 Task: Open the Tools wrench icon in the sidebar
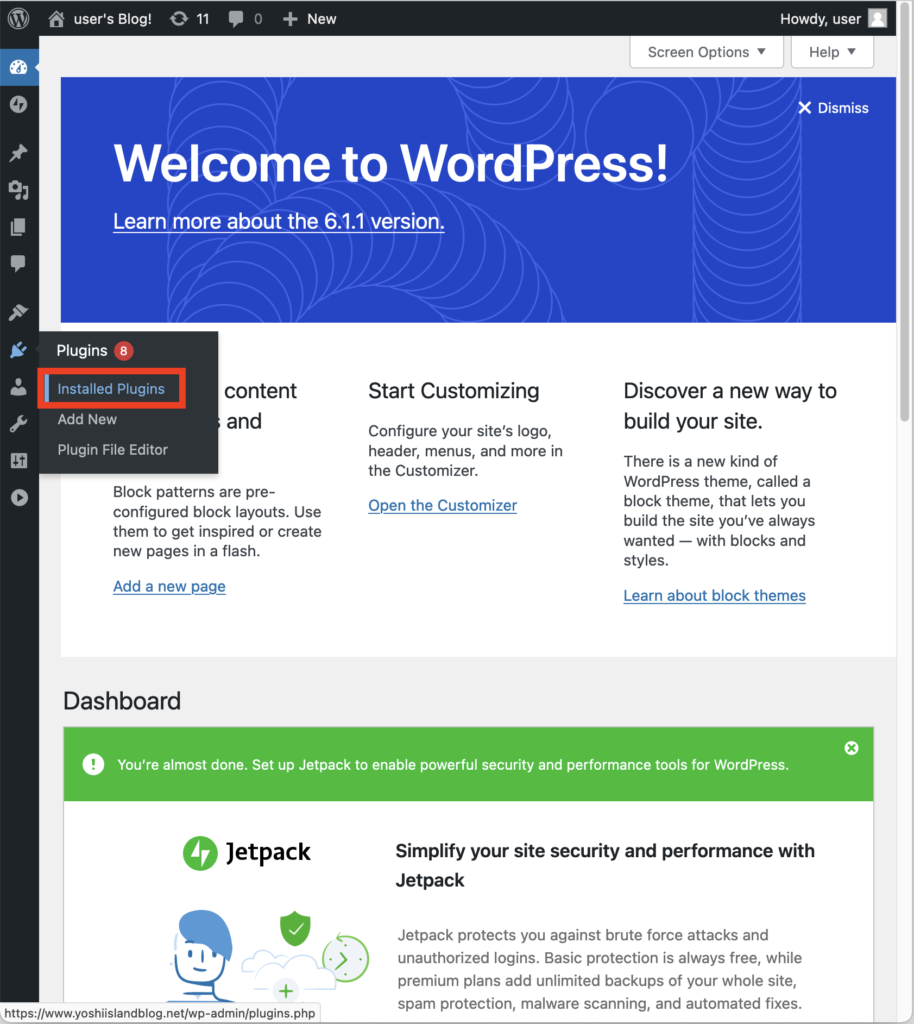tap(18, 424)
